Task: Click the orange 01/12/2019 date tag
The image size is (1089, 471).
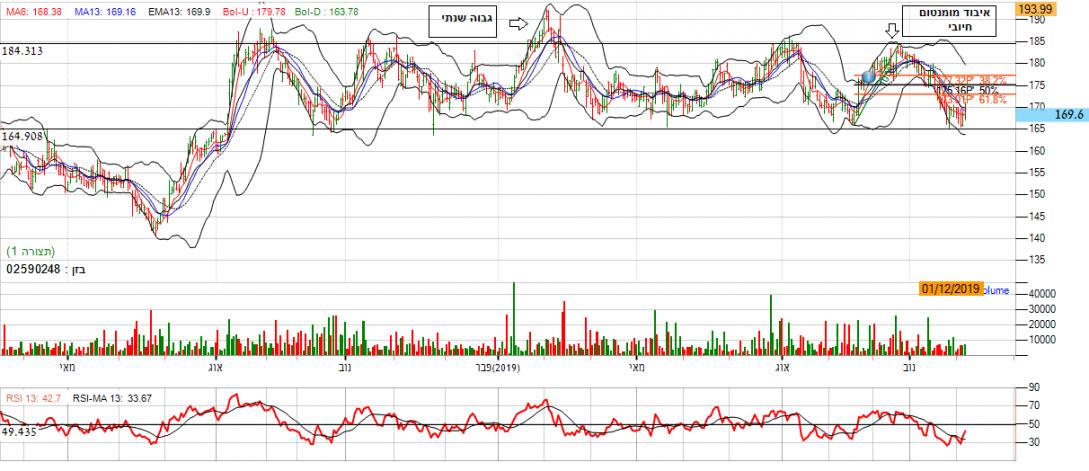Action: tap(950, 288)
